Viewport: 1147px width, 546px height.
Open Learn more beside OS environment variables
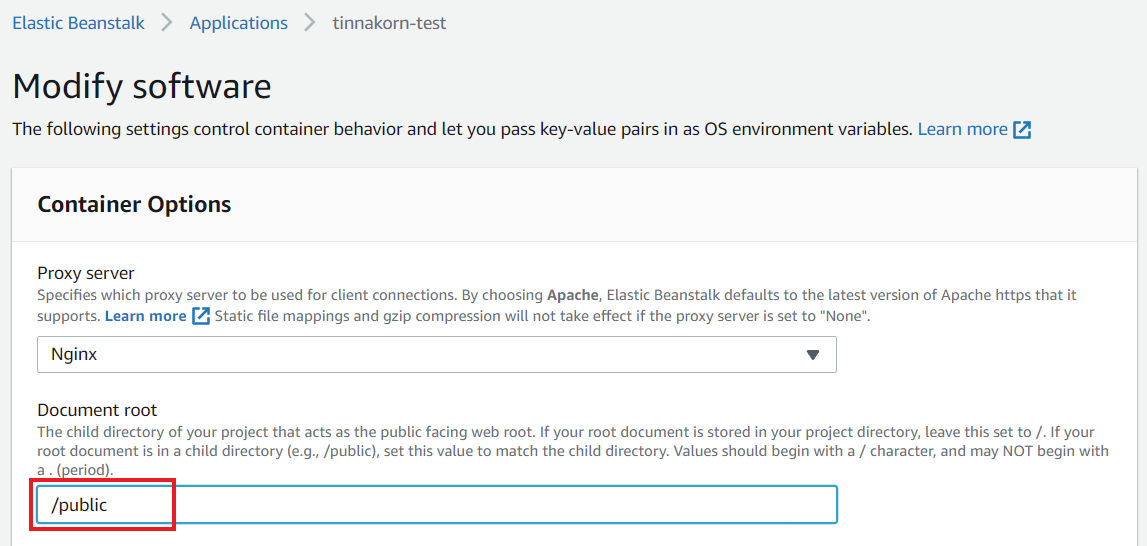963,130
